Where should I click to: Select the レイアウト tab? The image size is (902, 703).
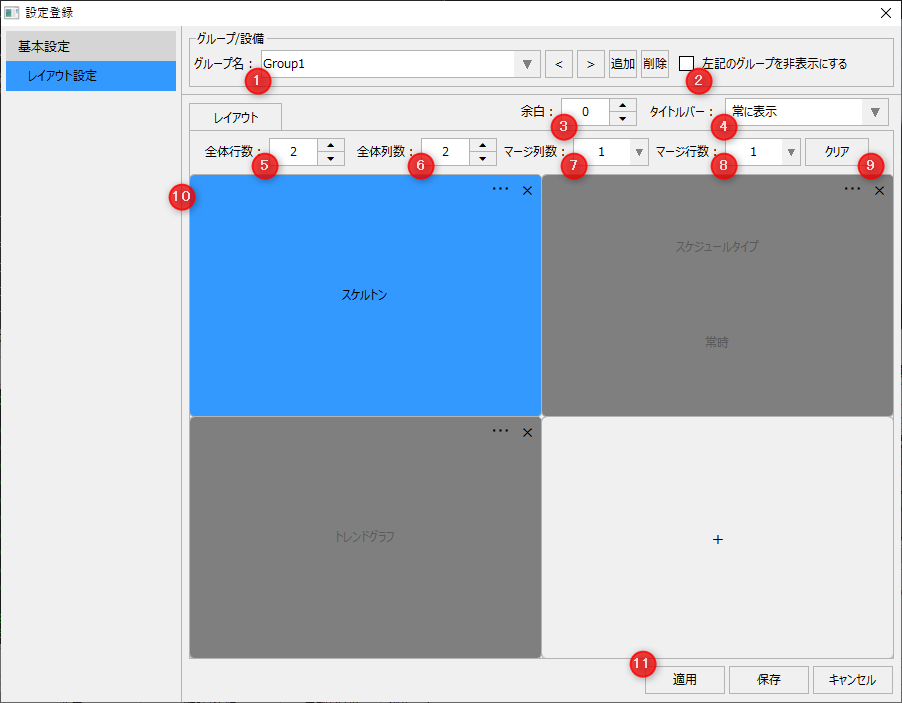pos(235,116)
